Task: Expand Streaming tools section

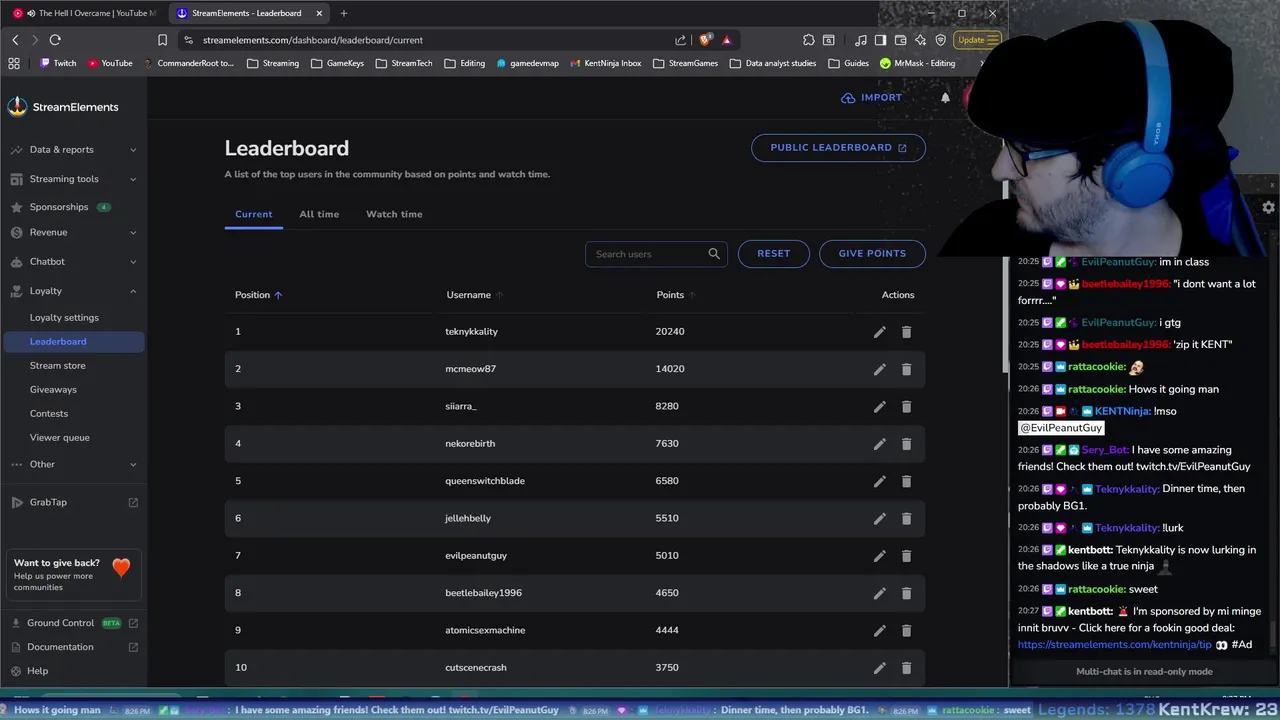Action: [x=73, y=179]
